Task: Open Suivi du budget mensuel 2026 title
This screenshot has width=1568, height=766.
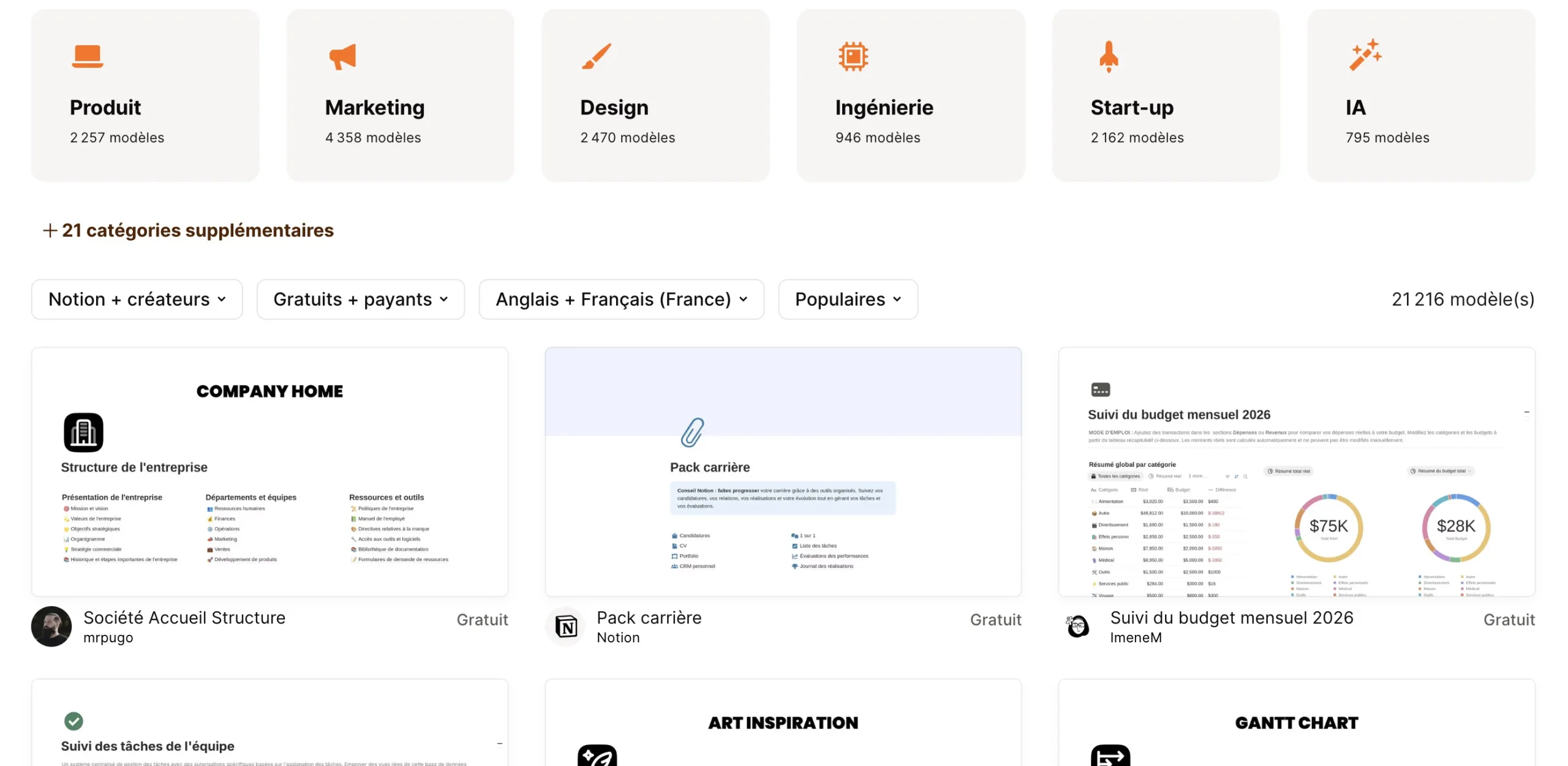Action: point(1231,618)
